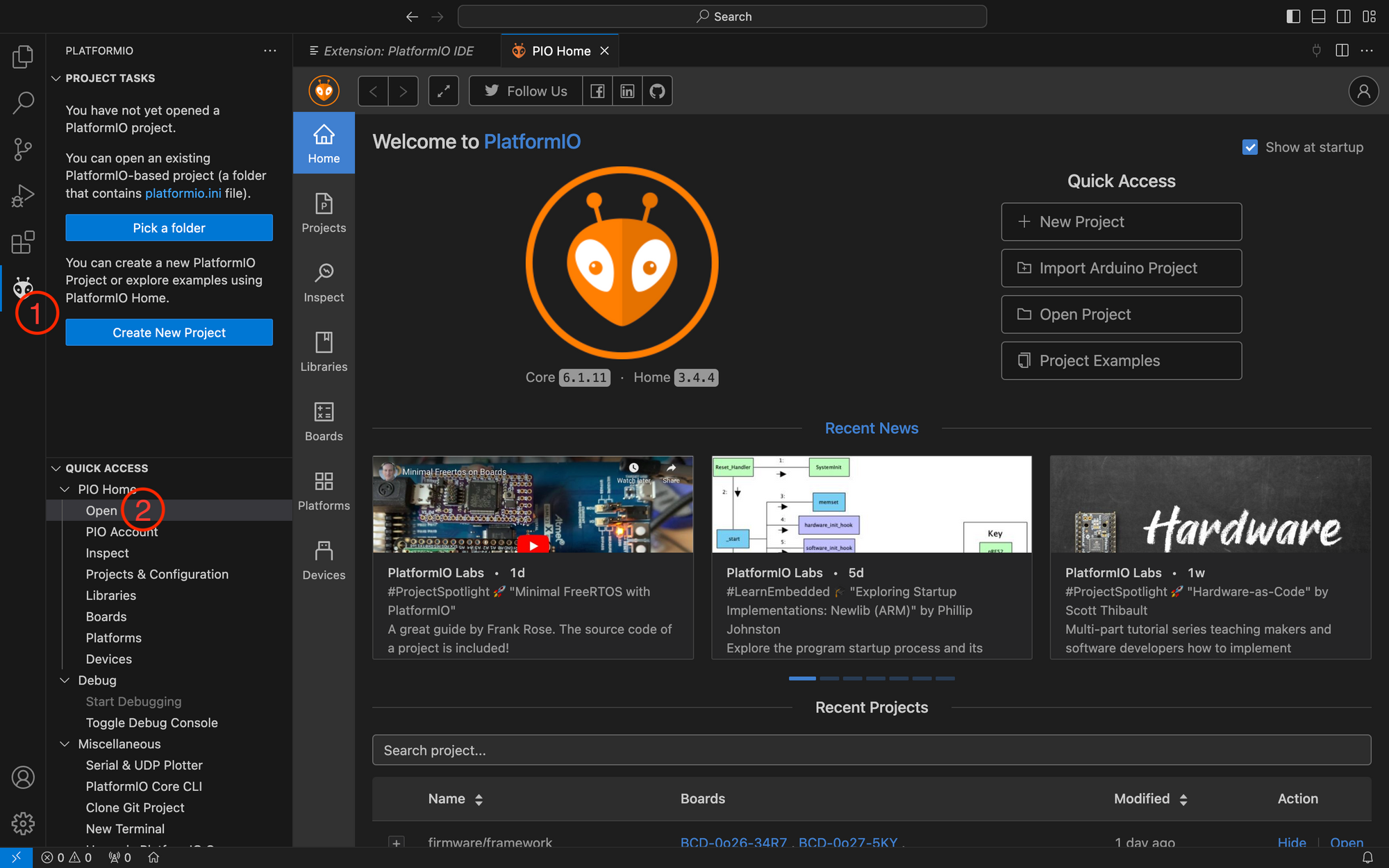Click the LinkedIn icon in toolbar
Image resolution: width=1389 pixels, height=868 pixels.
(x=627, y=91)
